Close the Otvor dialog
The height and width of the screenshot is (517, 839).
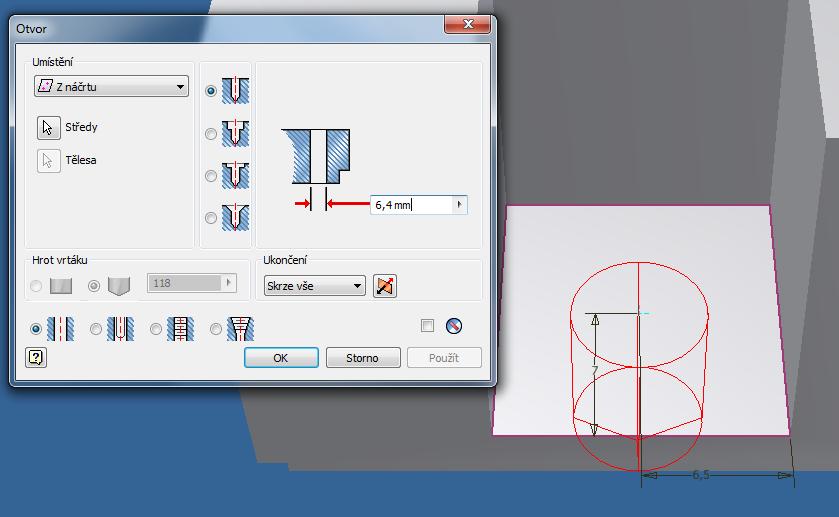click(x=468, y=24)
